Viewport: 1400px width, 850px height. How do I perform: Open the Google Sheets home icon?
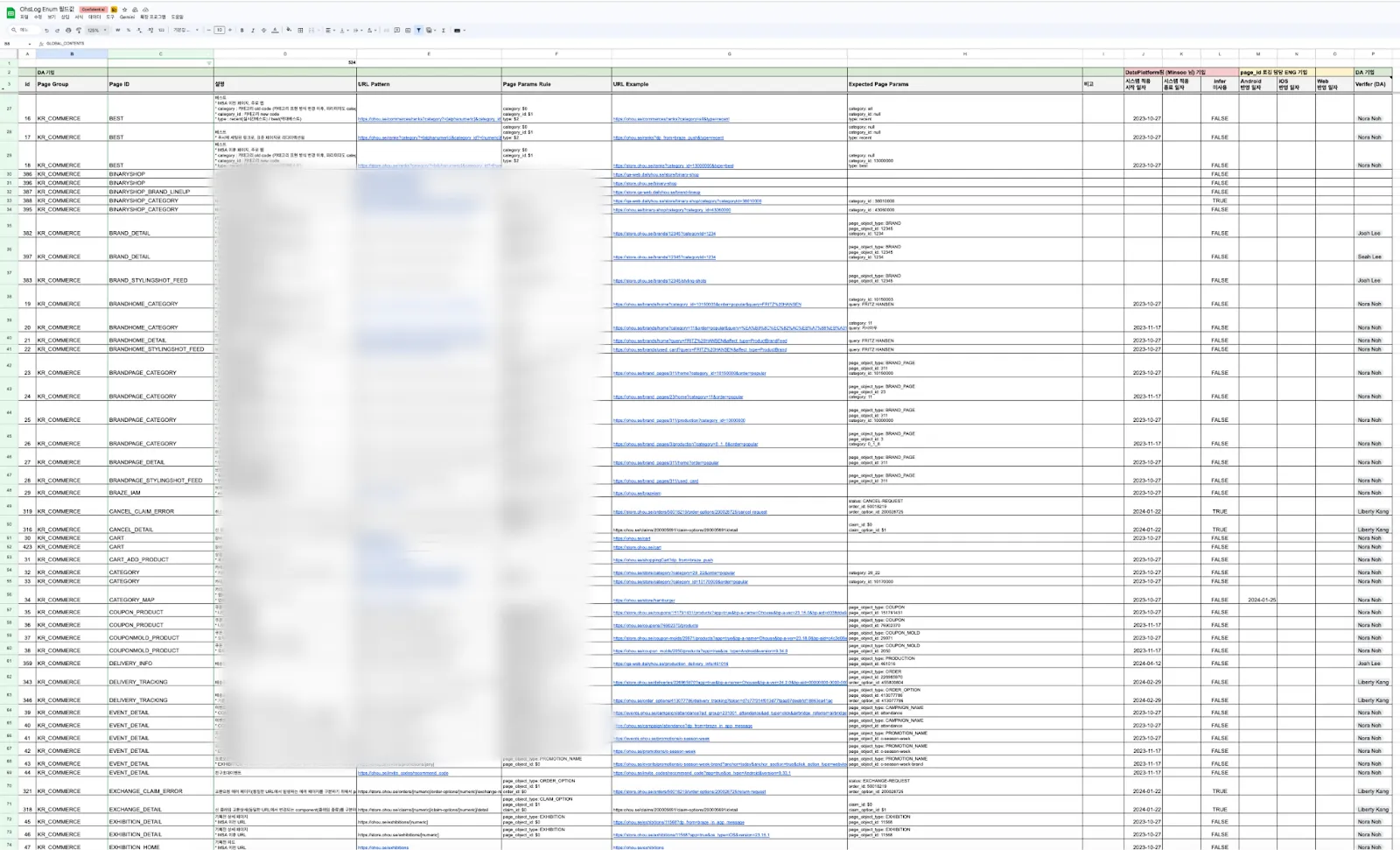tap(11, 12)
